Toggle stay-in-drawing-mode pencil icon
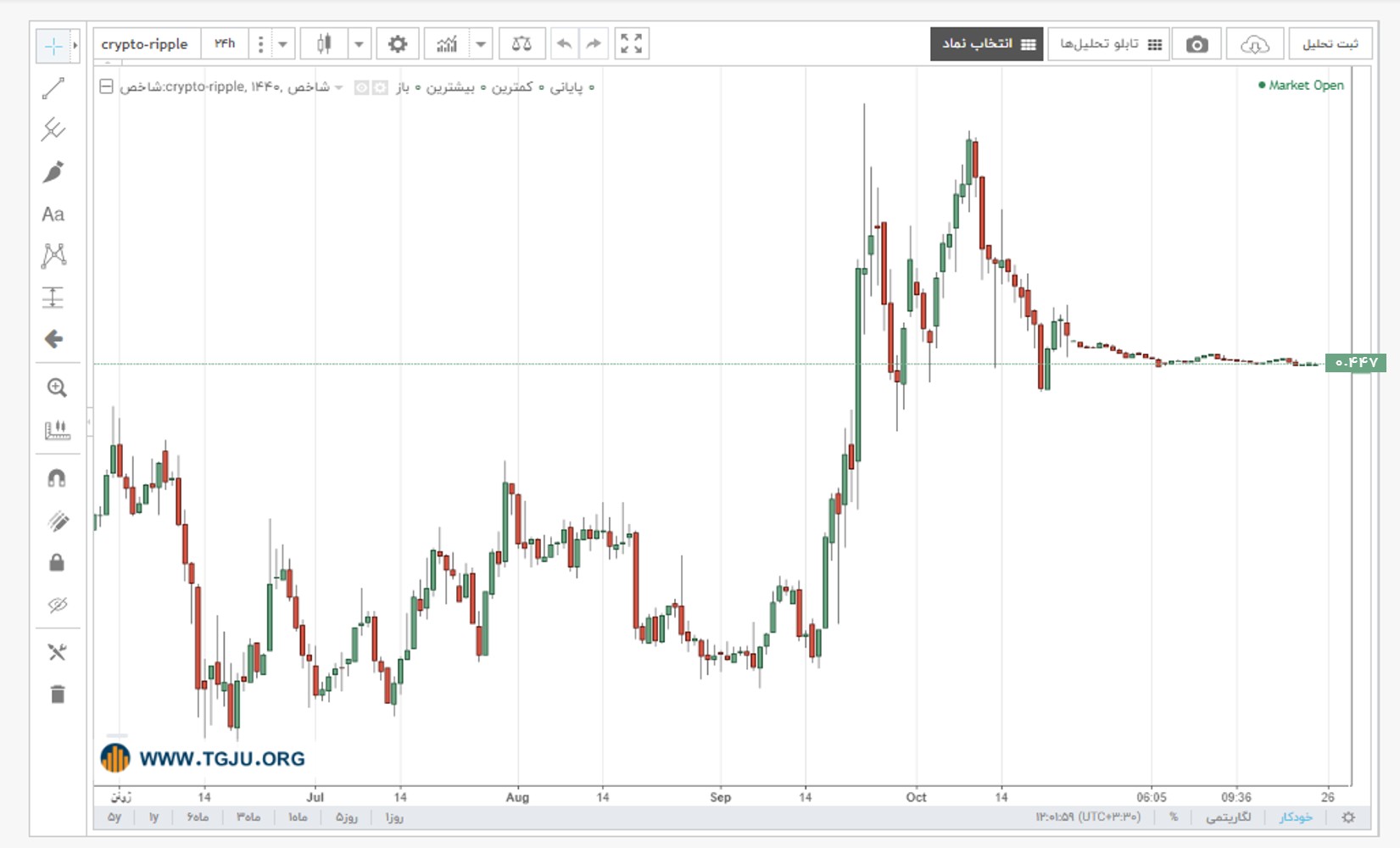Viewport: 1400px width, 848px height. tap(57, 521)
